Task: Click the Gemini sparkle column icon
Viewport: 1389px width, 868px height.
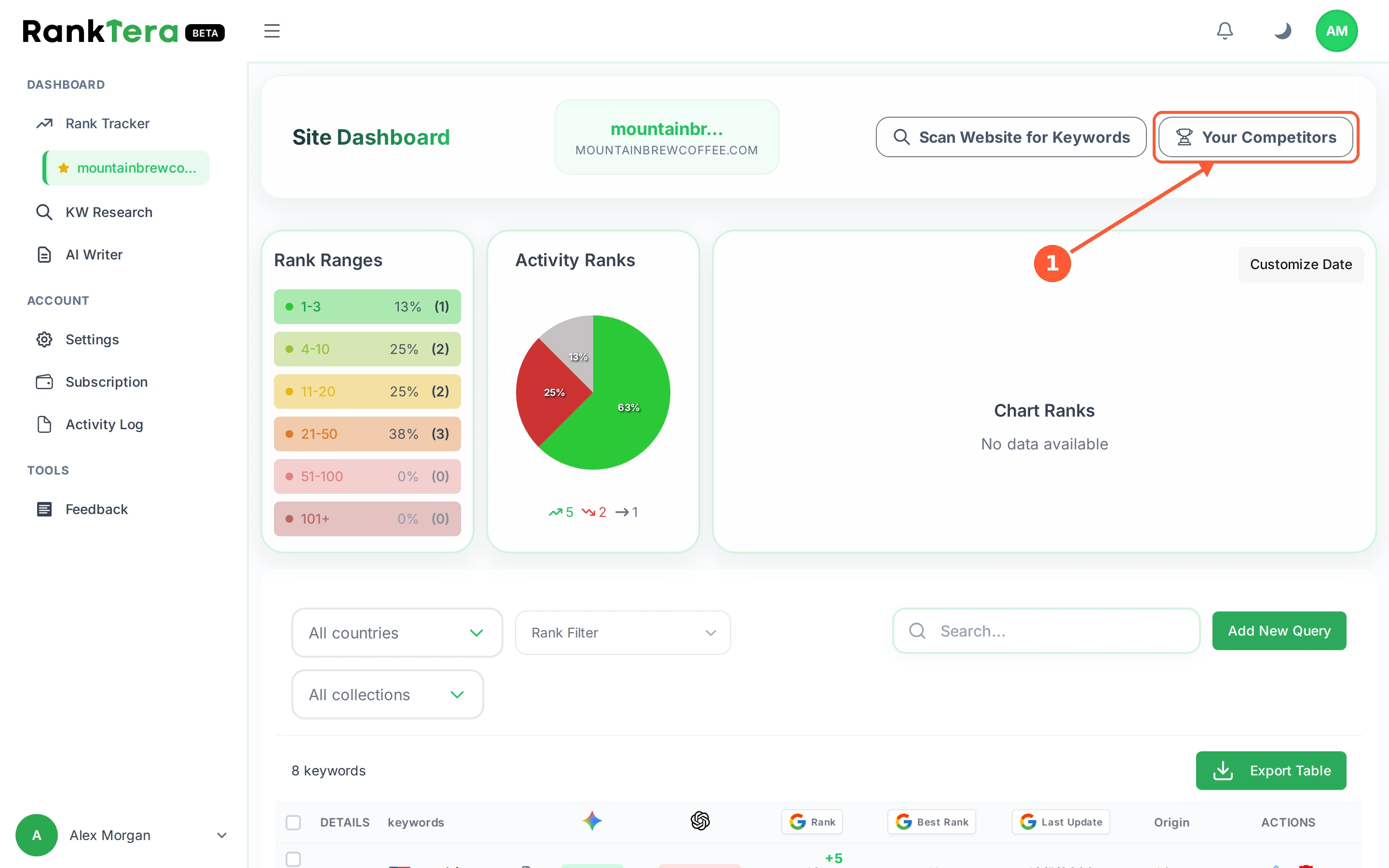Action: (x=592, y=821)
